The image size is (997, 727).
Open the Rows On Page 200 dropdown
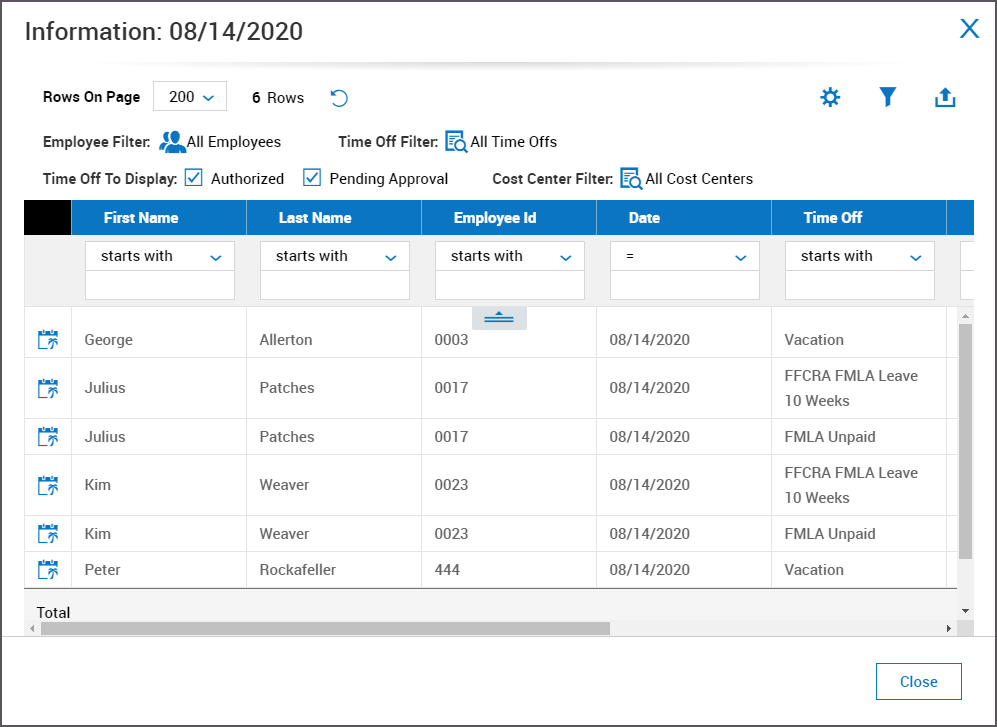pos(190,97)
